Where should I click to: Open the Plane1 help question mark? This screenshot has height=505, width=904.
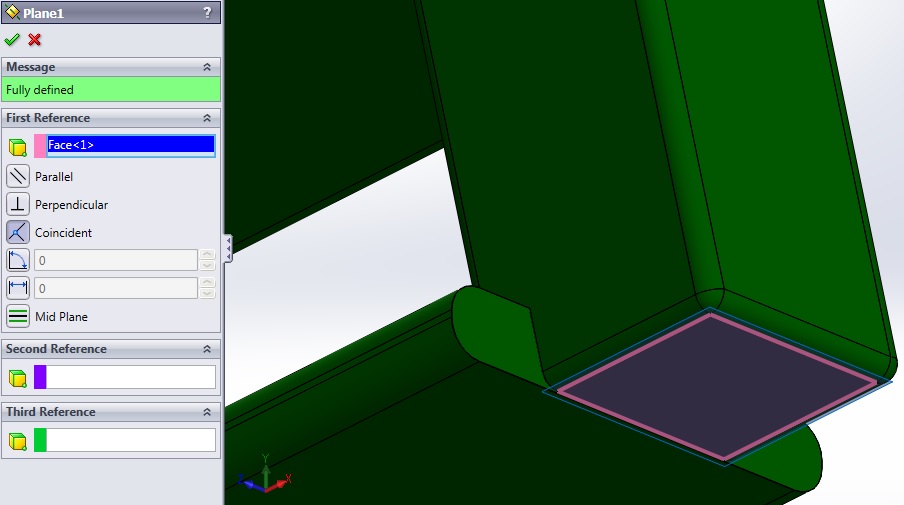[x=207, y=13]
